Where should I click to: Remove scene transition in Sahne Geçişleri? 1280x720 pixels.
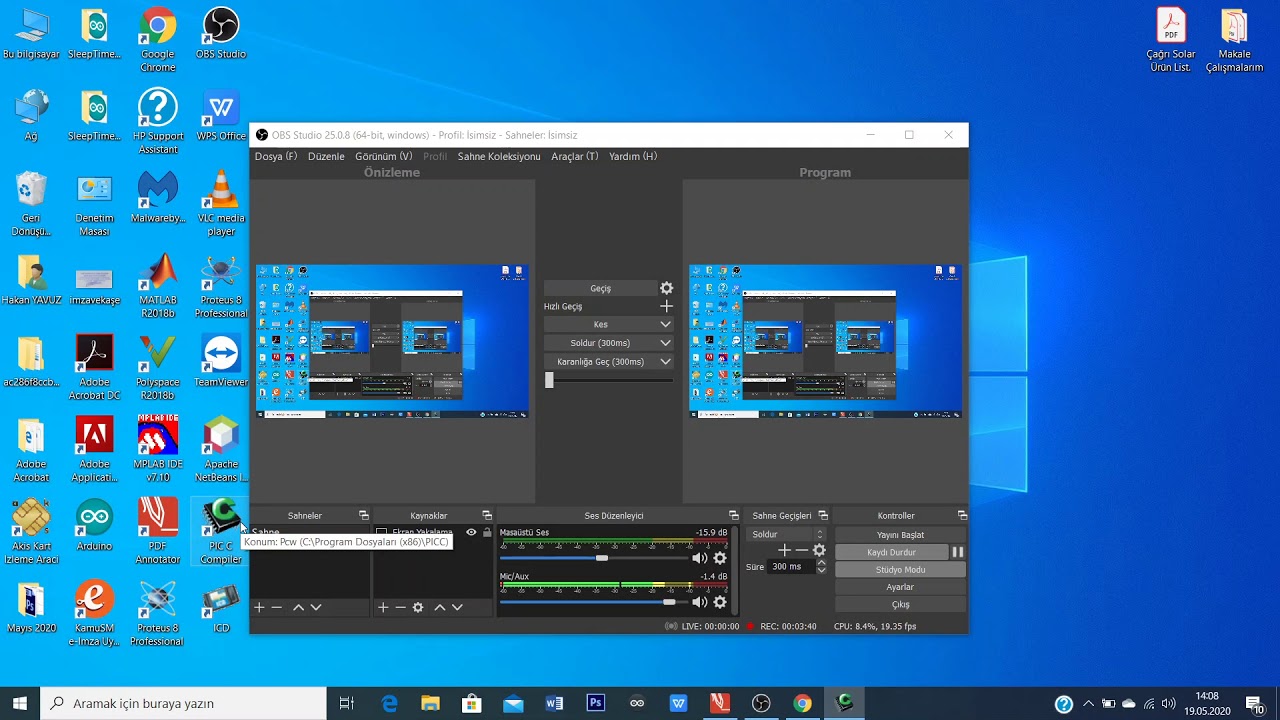[x=801, y=550]
